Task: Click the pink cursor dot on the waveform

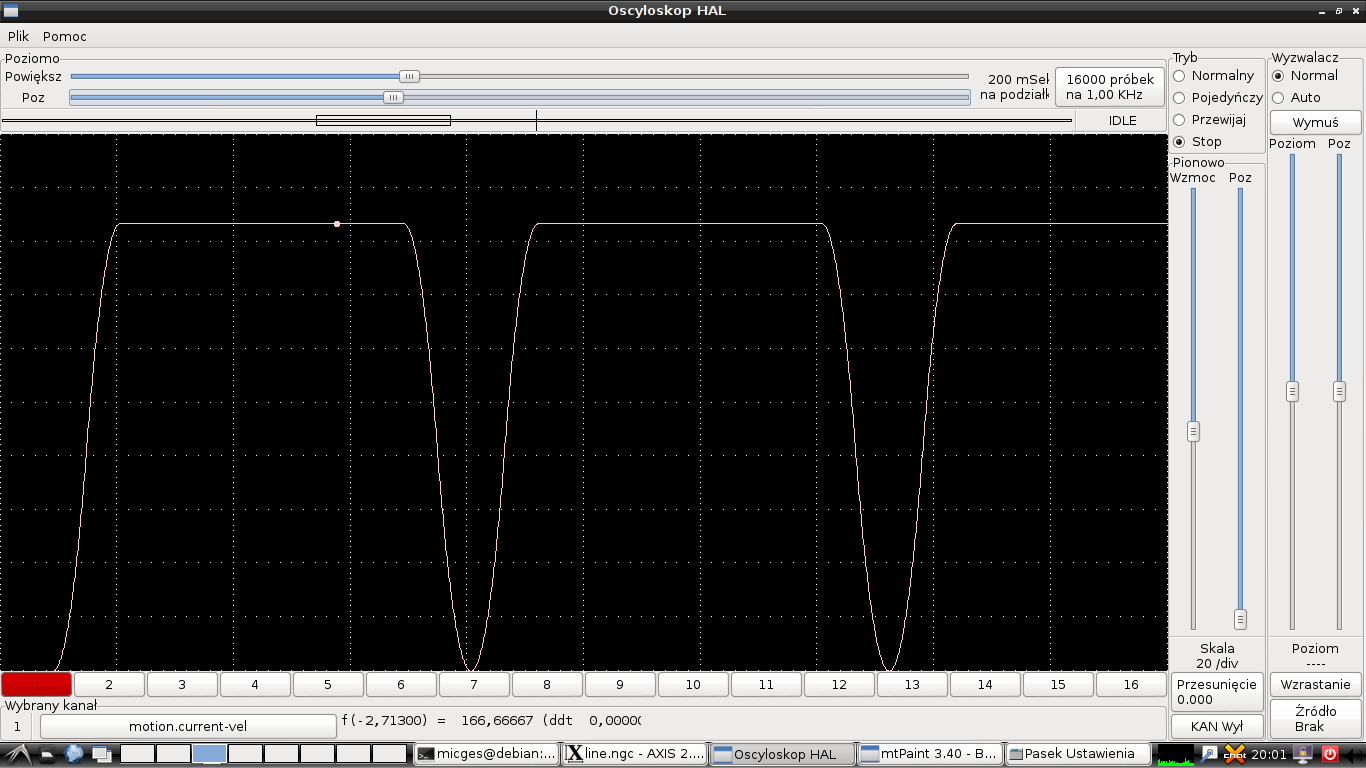Action: [x=337, y=224]
